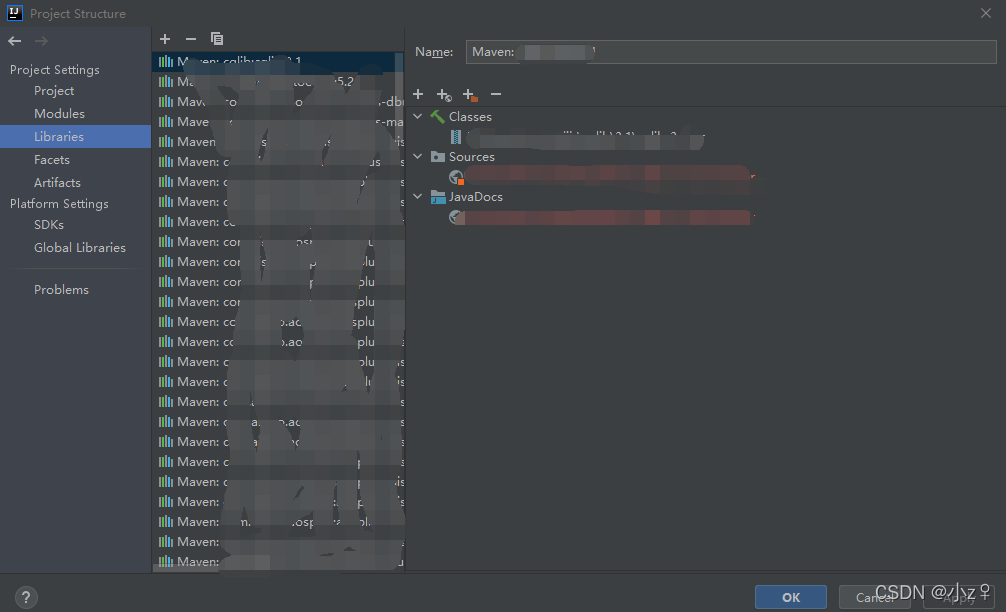Viewport: 1006px width, 612px height.
Task: Open help with the question mark button
Action: (26, 598)
